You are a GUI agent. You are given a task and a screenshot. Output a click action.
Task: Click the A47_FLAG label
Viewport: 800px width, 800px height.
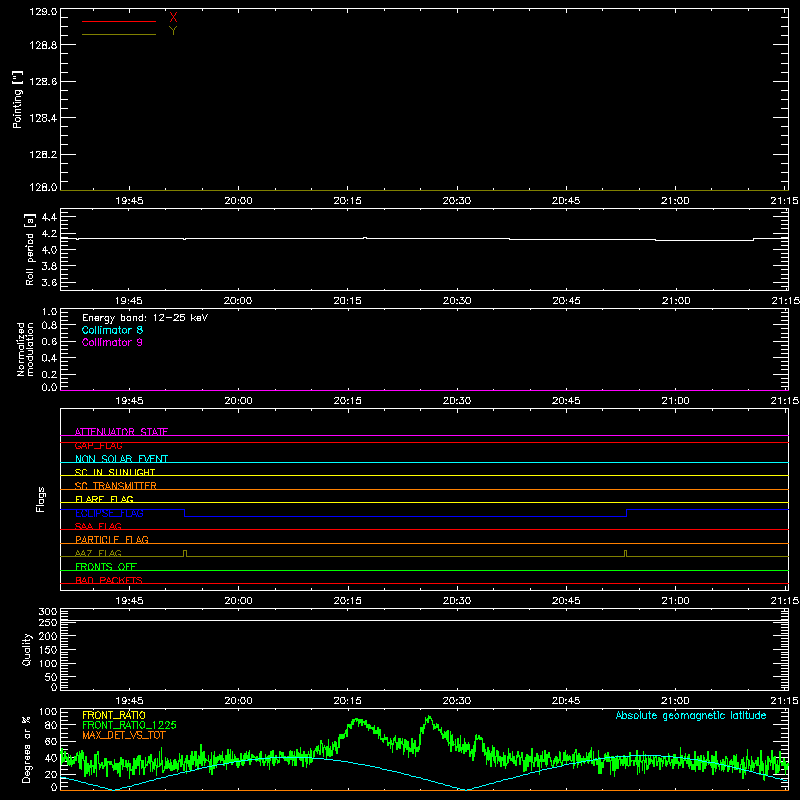tap(98, 553)
